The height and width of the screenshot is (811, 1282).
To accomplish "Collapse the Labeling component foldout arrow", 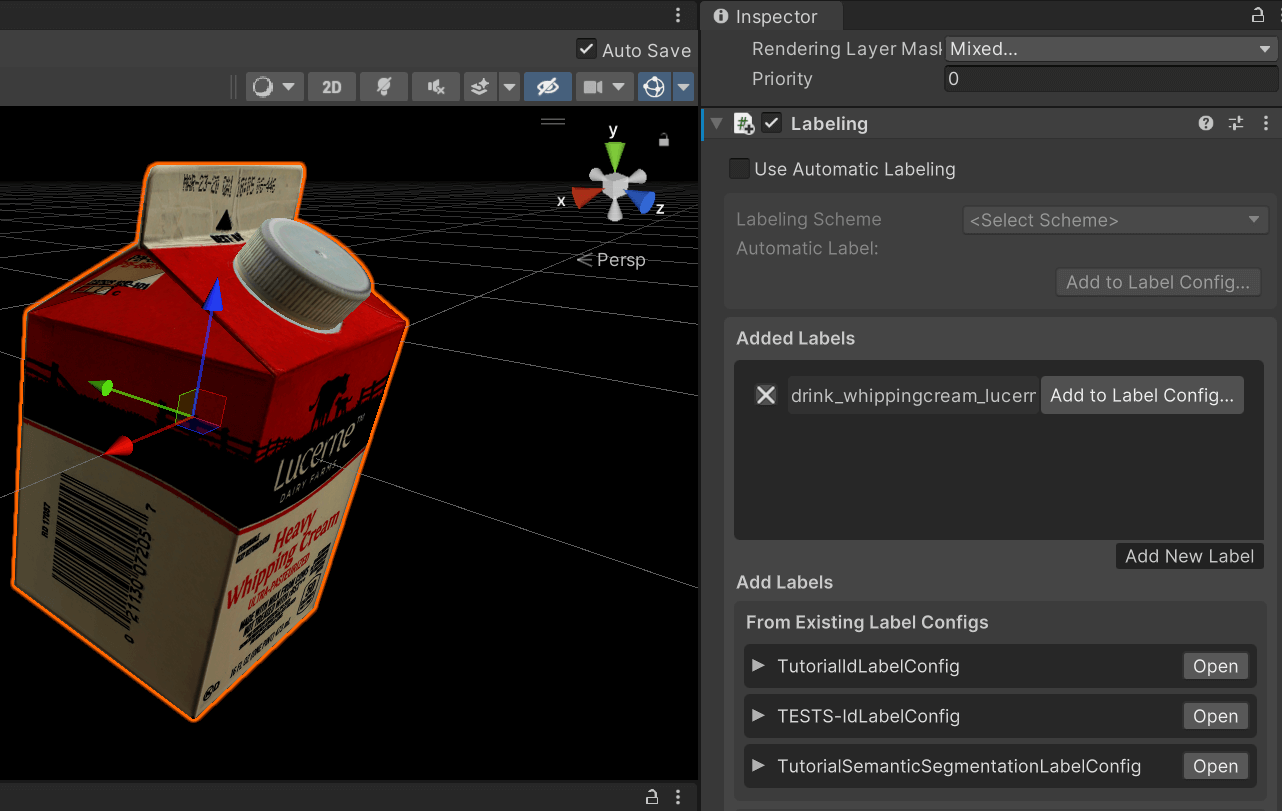I will [x=716, y=124].
